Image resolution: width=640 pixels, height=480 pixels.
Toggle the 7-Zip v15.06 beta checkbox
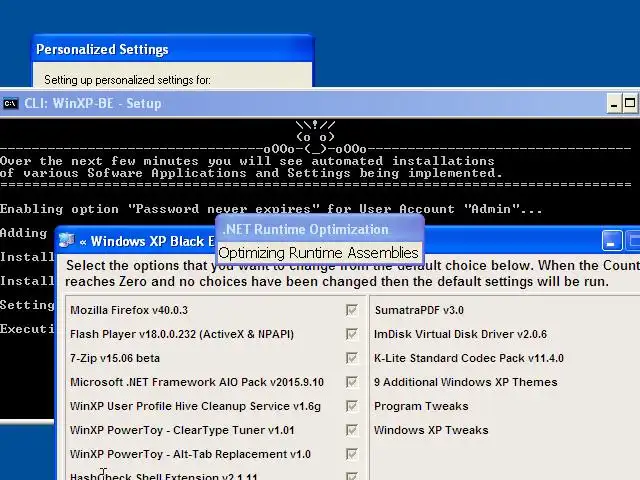coord(352,358)
